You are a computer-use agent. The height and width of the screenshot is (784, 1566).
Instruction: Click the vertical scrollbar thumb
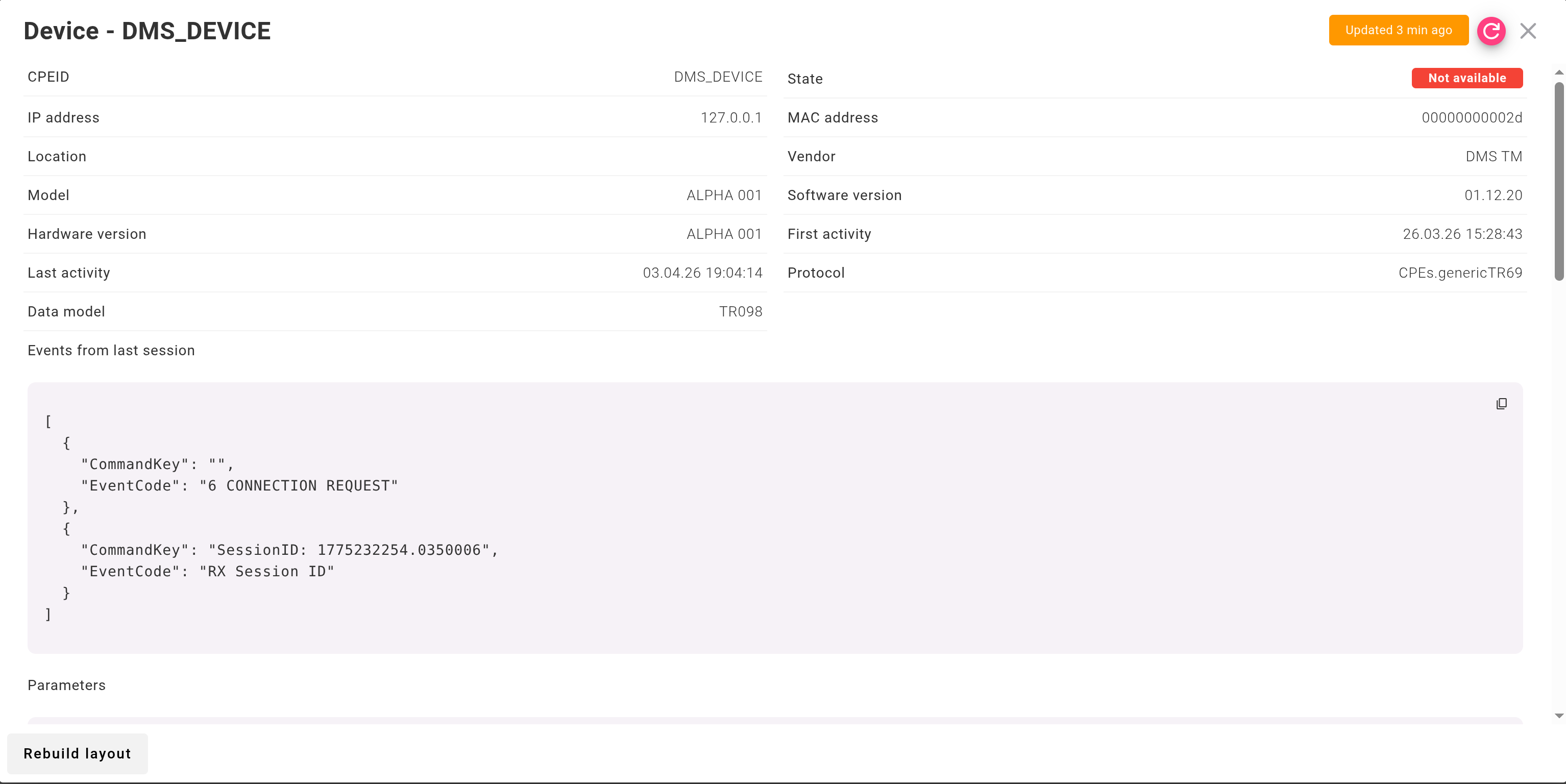(x=1559, y=181)
